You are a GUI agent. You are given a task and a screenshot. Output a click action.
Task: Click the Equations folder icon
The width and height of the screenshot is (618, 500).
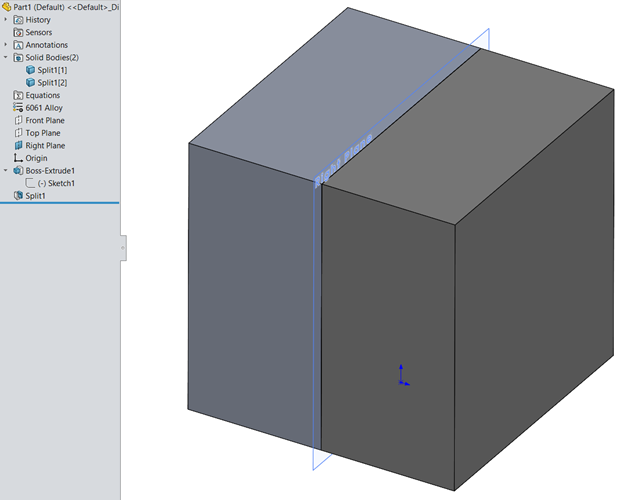point(18,95)
